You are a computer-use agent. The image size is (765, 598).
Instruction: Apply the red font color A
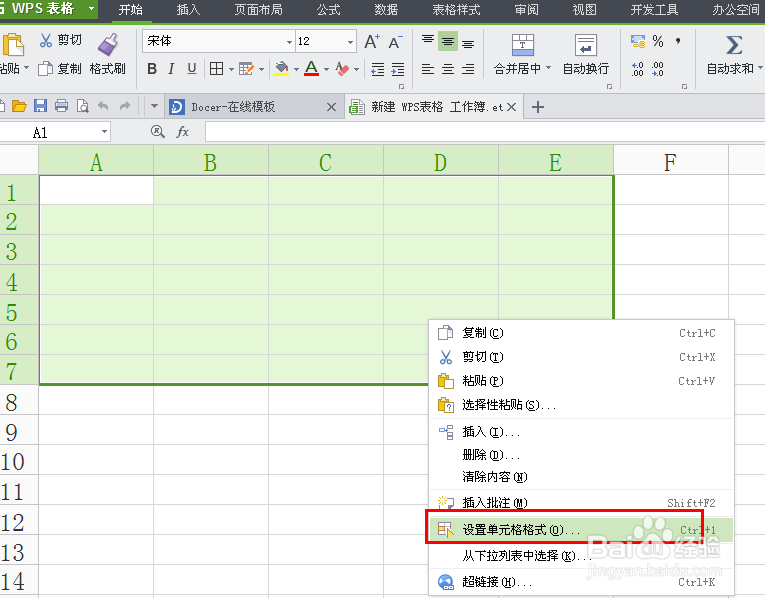pos(311,69)
